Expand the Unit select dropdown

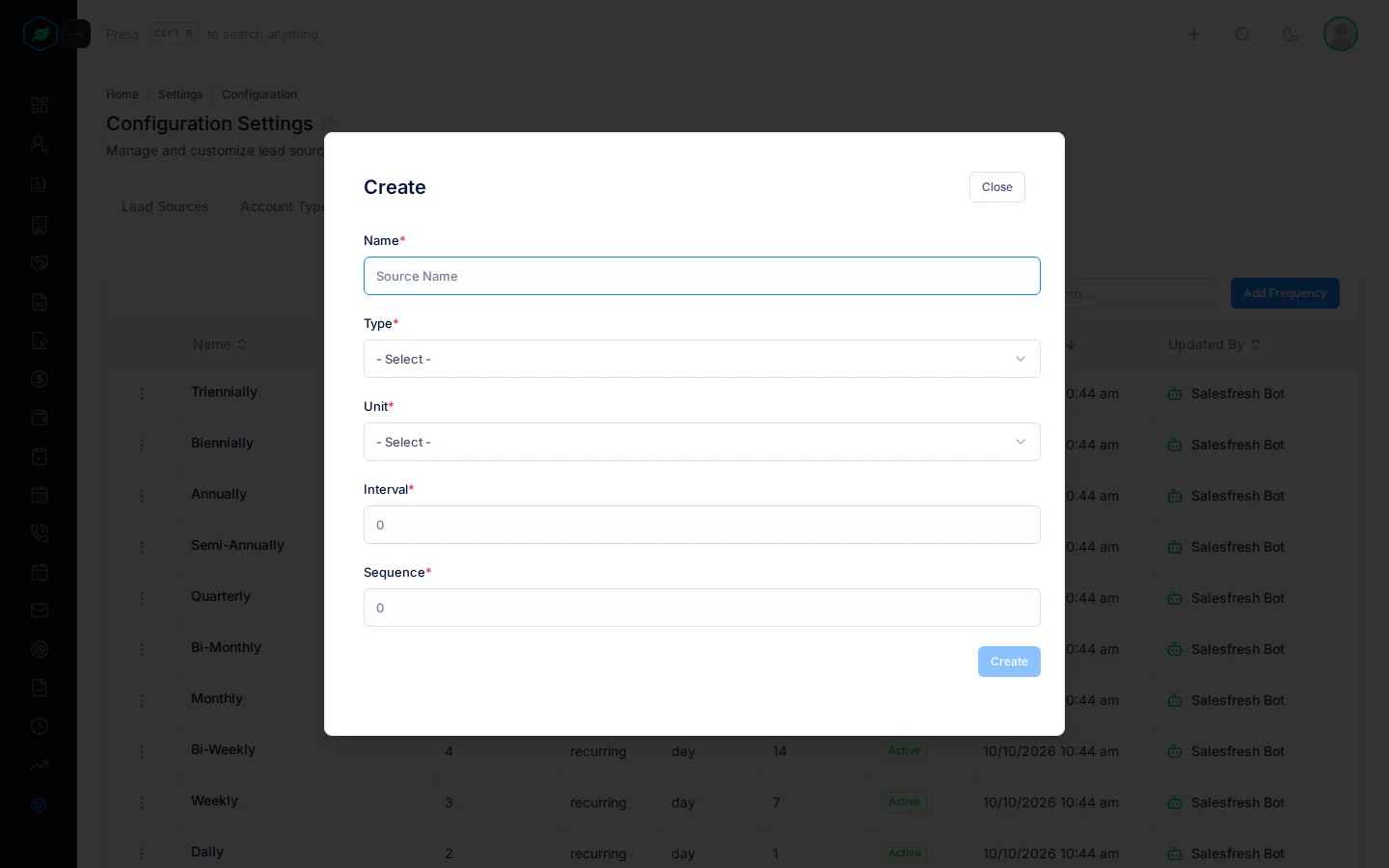pos(702,442)
